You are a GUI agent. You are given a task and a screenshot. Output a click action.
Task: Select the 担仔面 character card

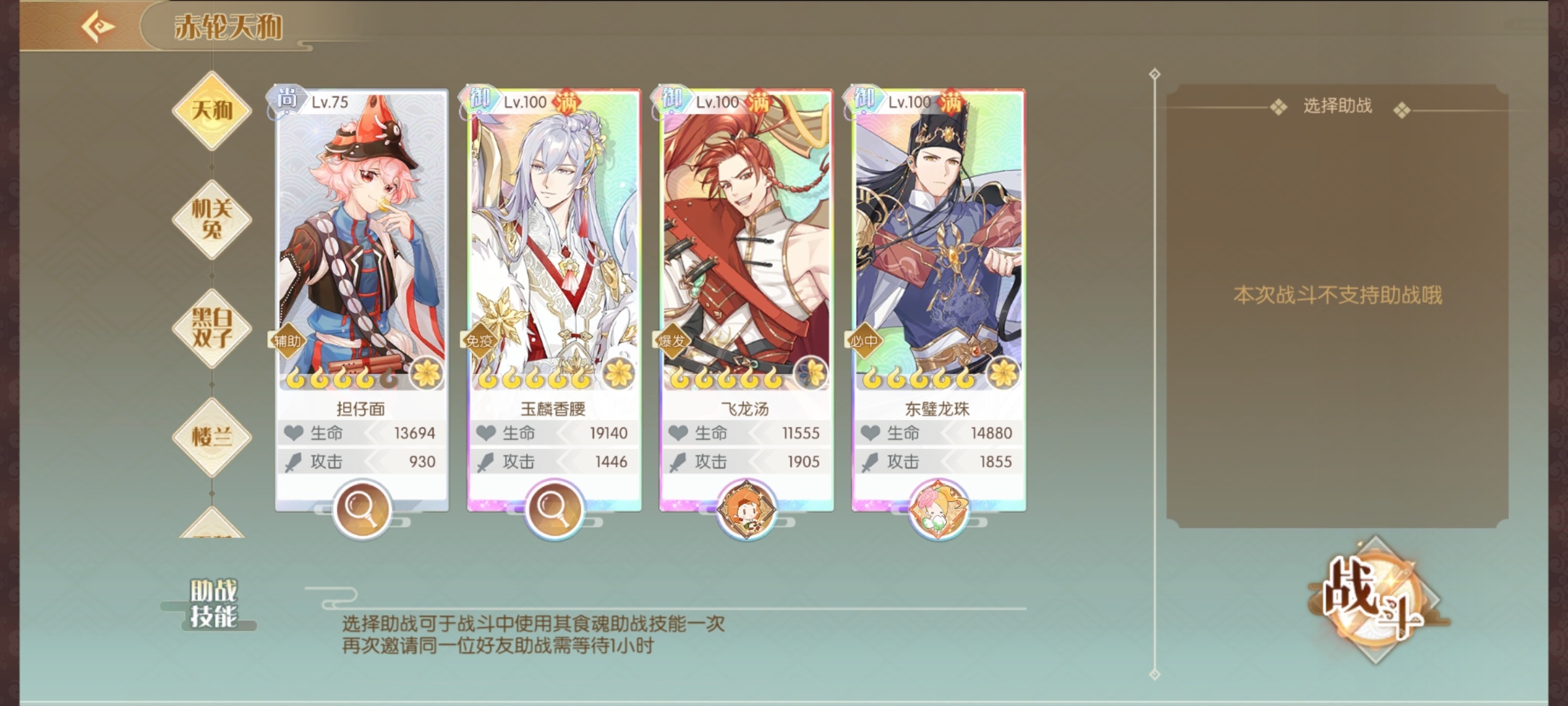361,300
